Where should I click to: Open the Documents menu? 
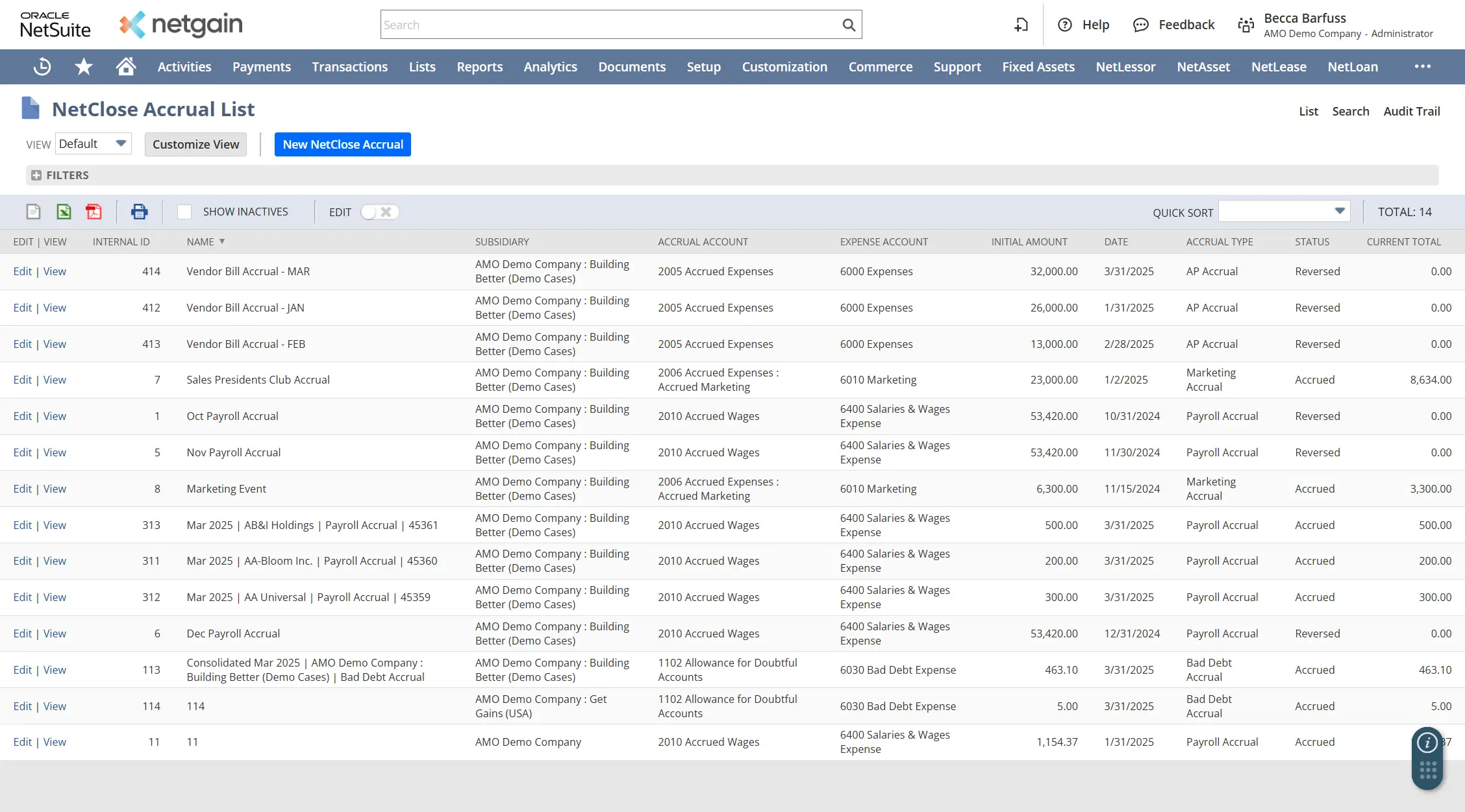(x=631, y=67)
